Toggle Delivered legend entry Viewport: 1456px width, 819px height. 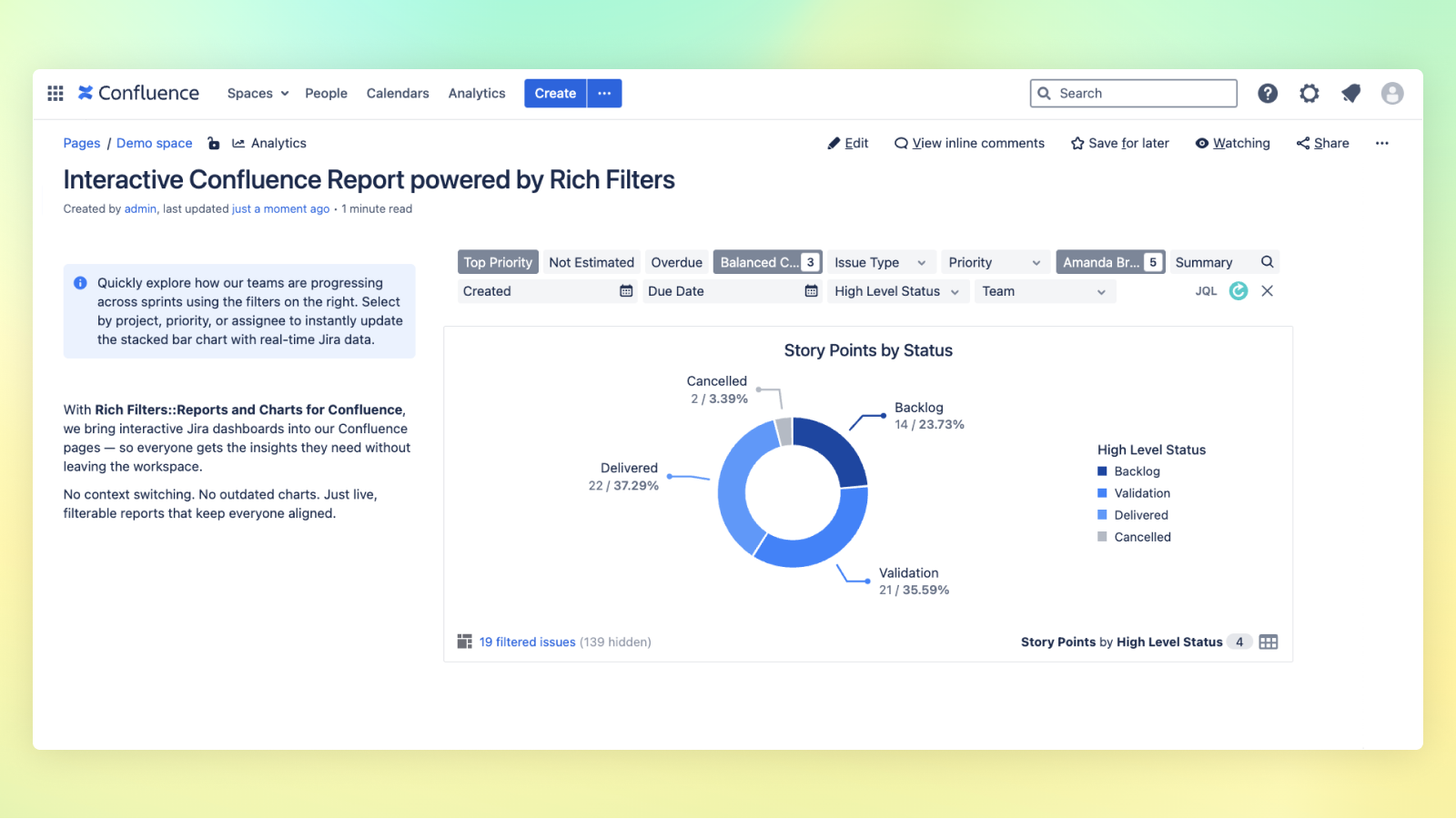click(1133, 515)
